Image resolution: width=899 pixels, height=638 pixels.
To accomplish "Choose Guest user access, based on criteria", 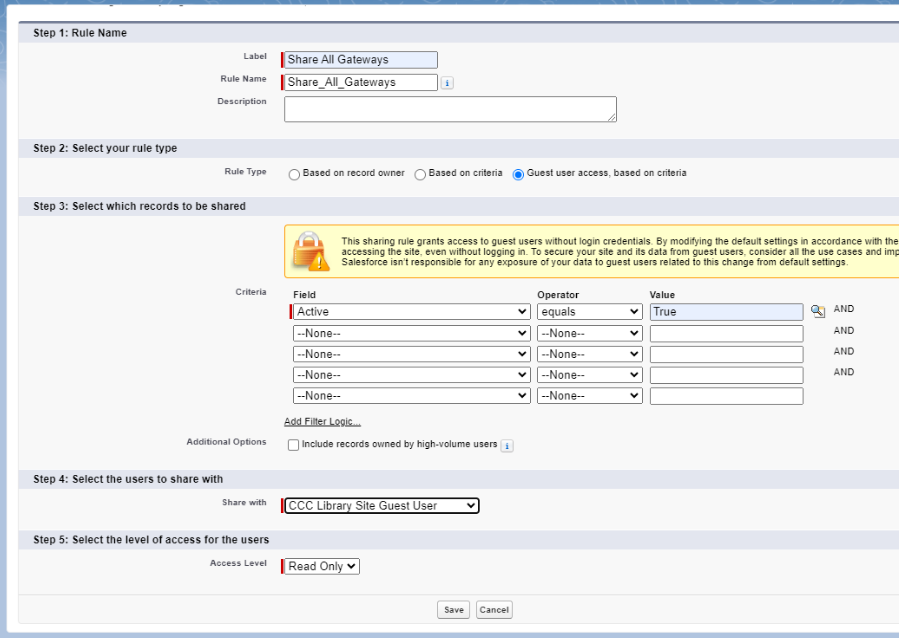I will (518, 174).
